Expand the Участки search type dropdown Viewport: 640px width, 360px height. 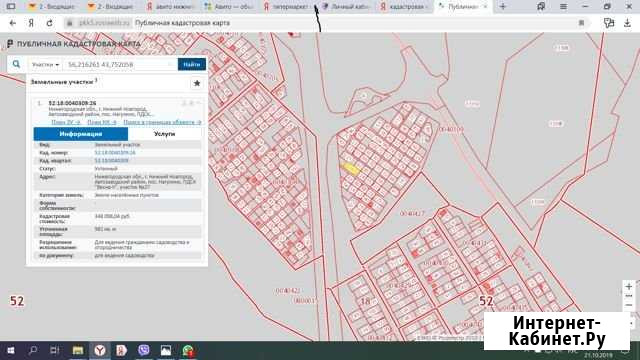point(45,64)
